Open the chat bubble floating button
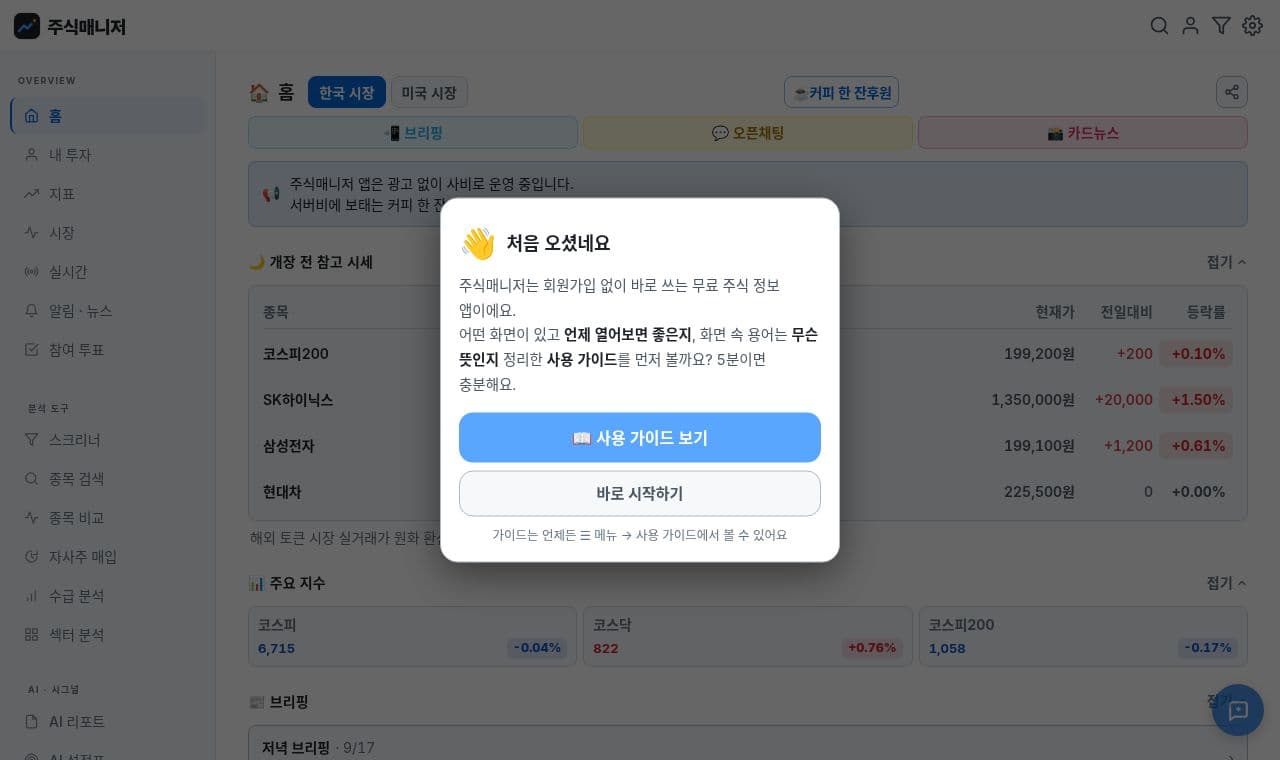The height and width of the screenshot is (760, 1280). [x=1238, y=710]
